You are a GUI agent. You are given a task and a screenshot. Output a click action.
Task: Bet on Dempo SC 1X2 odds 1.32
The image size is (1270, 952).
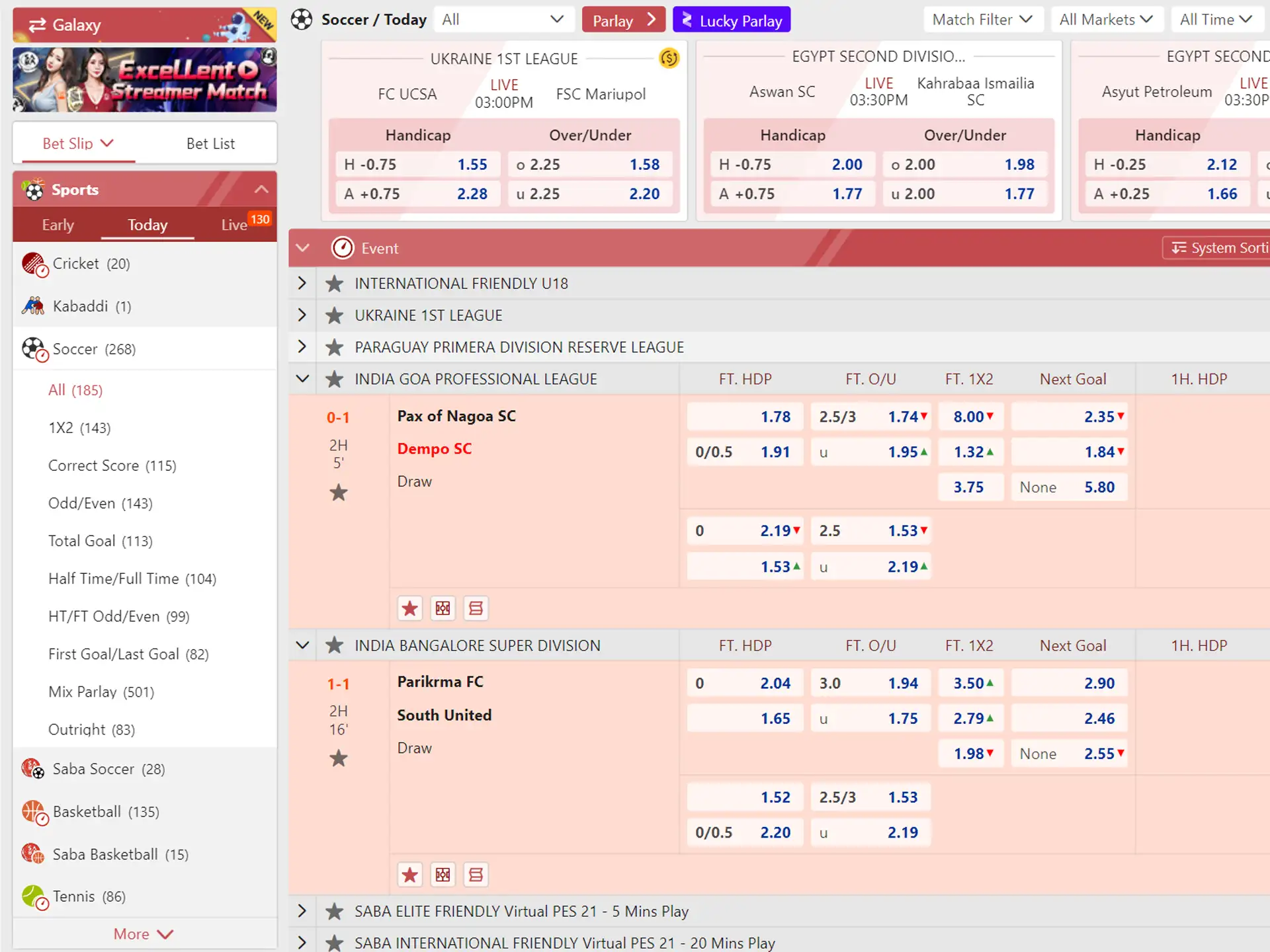coord(971,452)
